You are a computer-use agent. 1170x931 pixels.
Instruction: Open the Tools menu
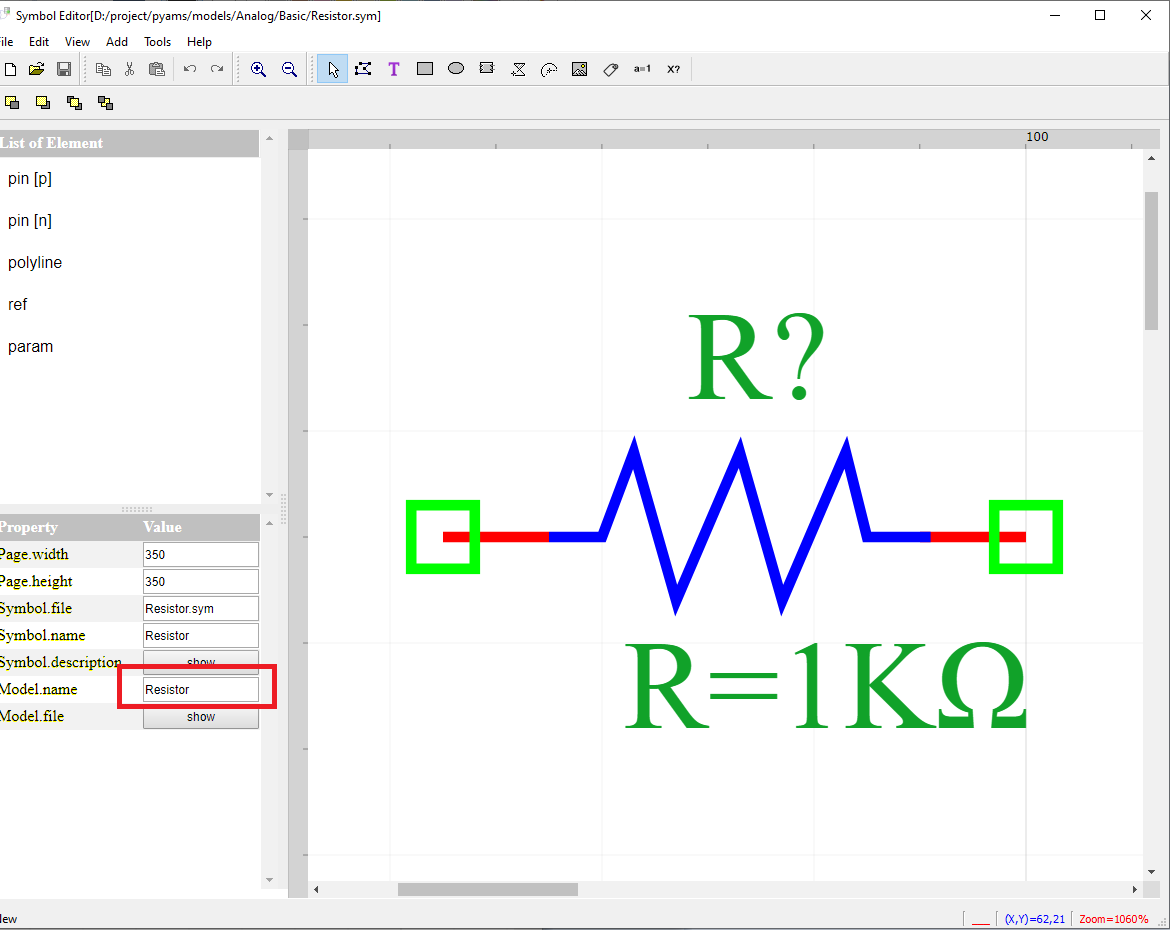(157, 42)
